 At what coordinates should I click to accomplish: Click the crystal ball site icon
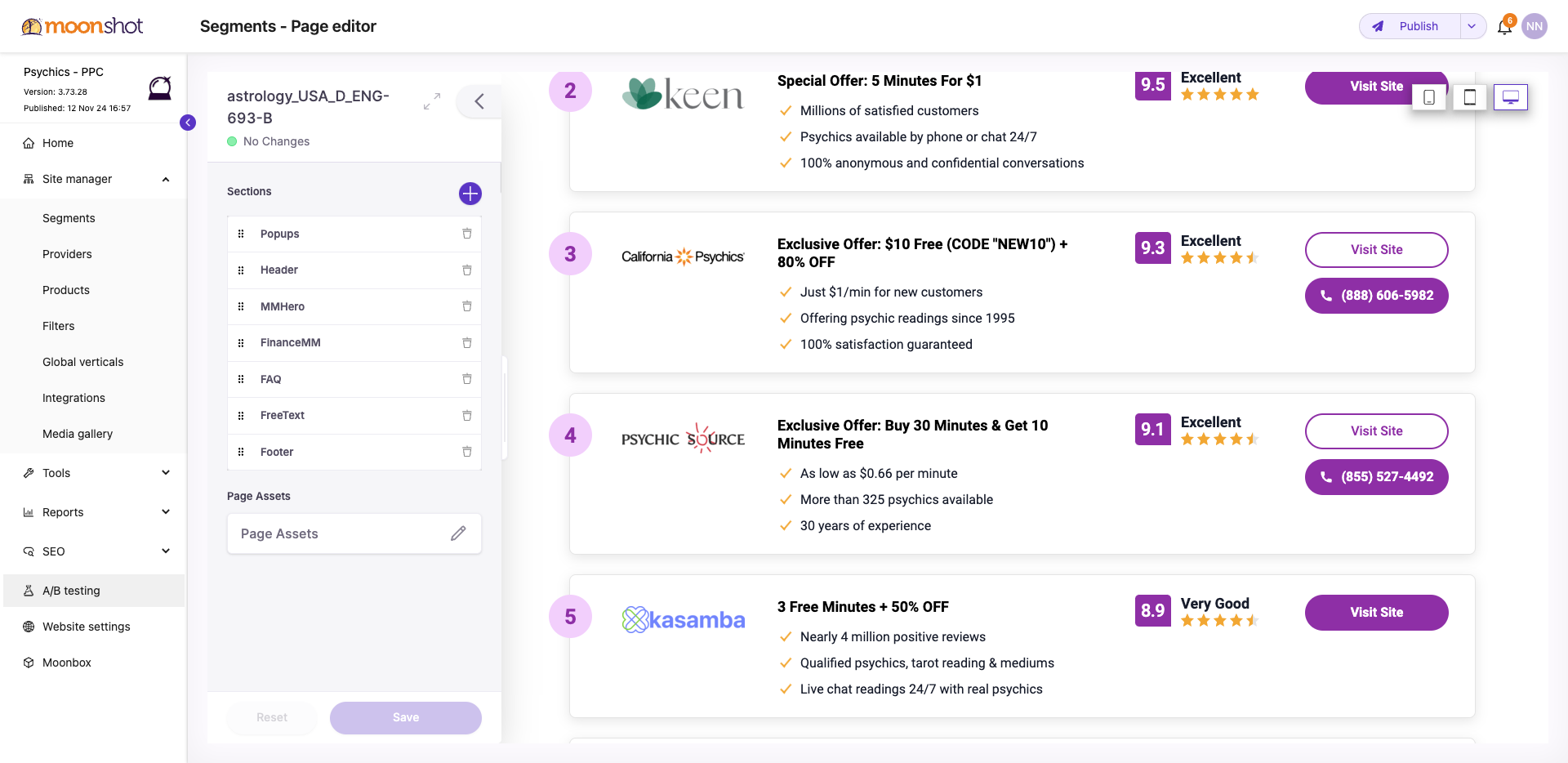pos(160,88)
